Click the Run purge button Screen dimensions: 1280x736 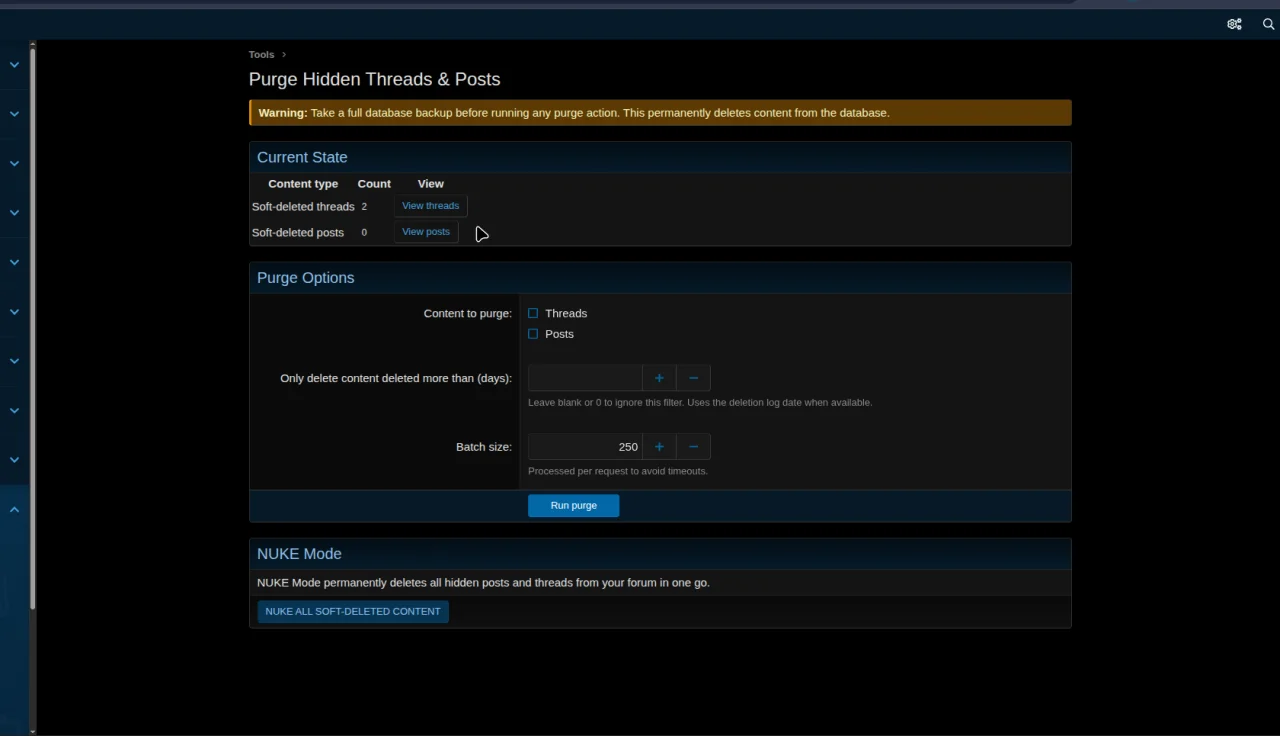pyautogui.click(x=573, y=505)
